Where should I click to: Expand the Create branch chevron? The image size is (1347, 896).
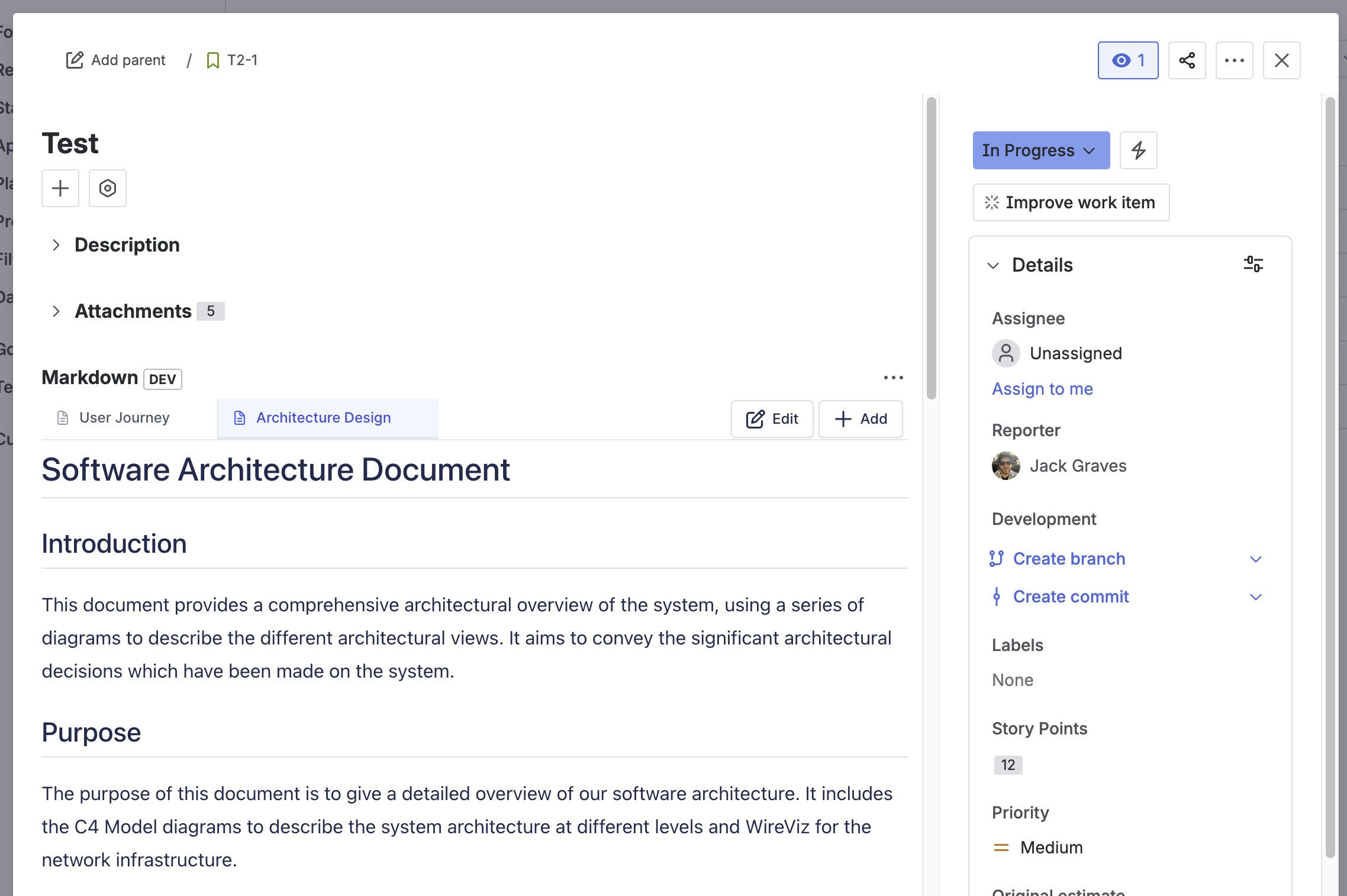1255,559
